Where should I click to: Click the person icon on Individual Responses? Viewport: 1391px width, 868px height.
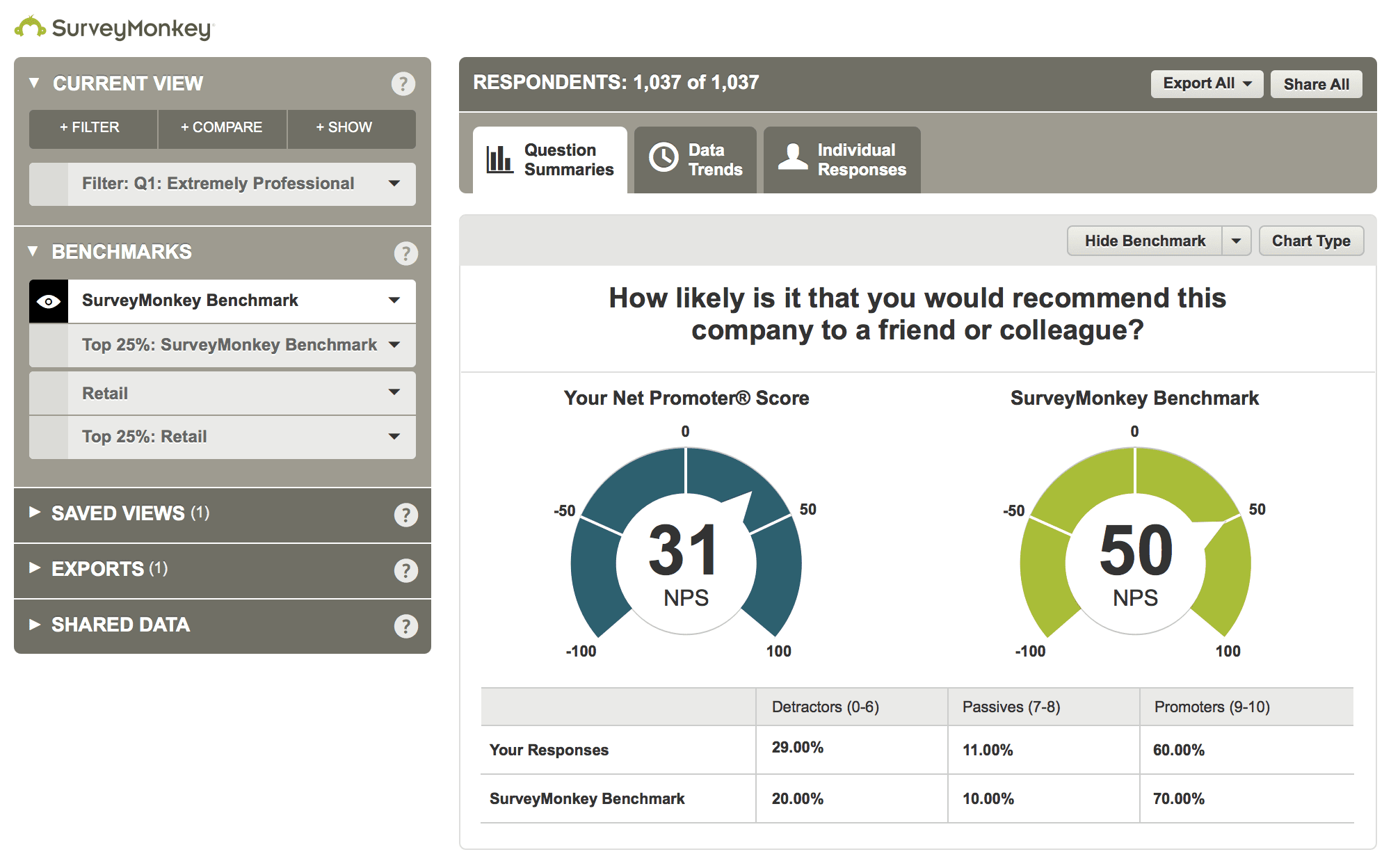click(793, 159)
